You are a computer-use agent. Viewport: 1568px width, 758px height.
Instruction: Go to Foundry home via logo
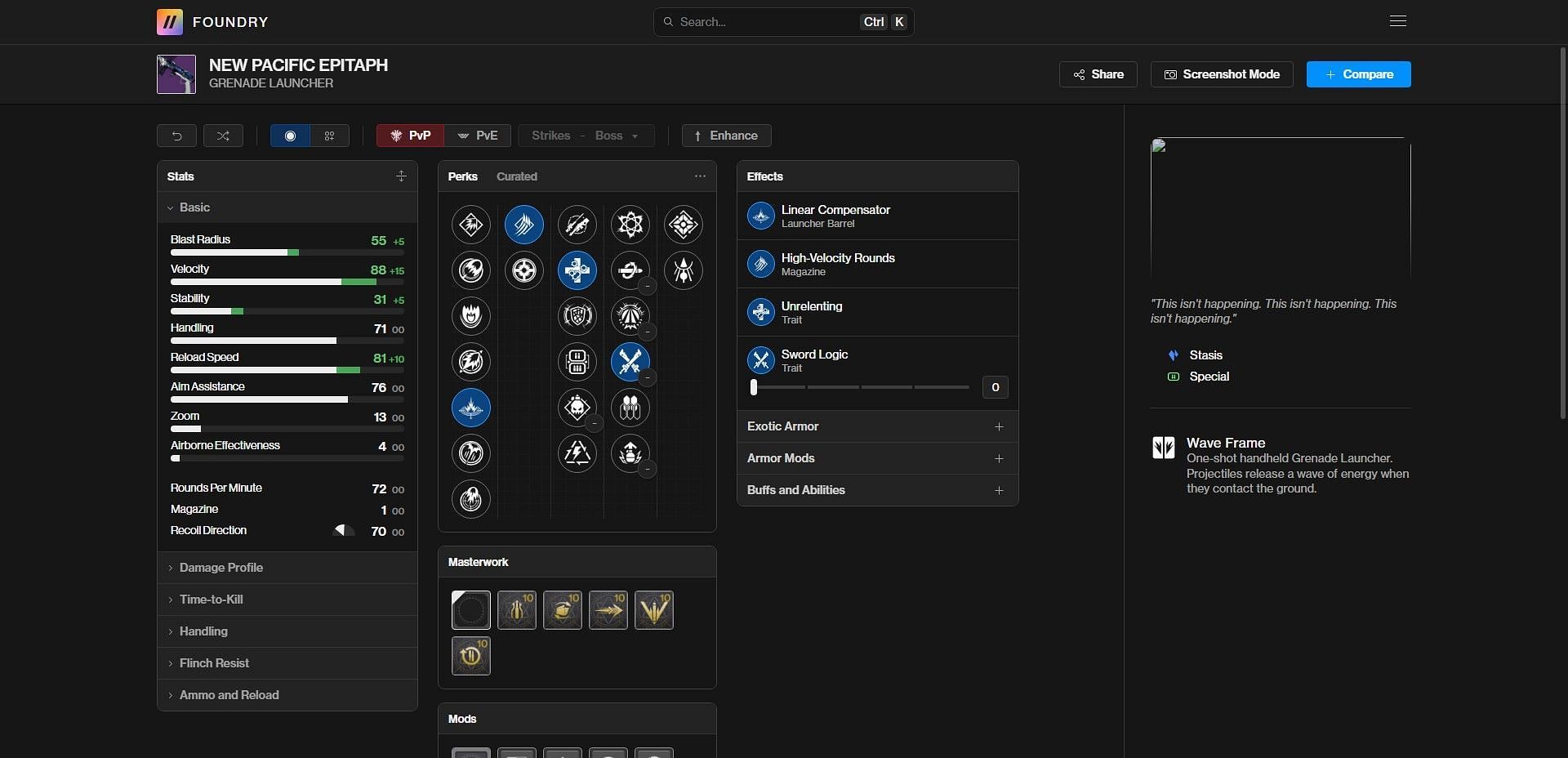(x=212, y=22)
